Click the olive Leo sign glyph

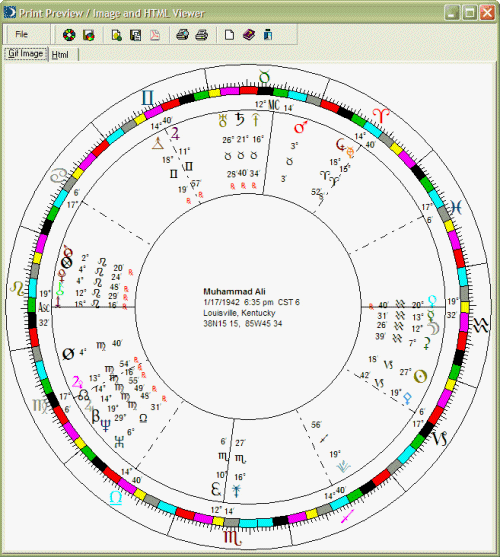click(x=17, y=288)
